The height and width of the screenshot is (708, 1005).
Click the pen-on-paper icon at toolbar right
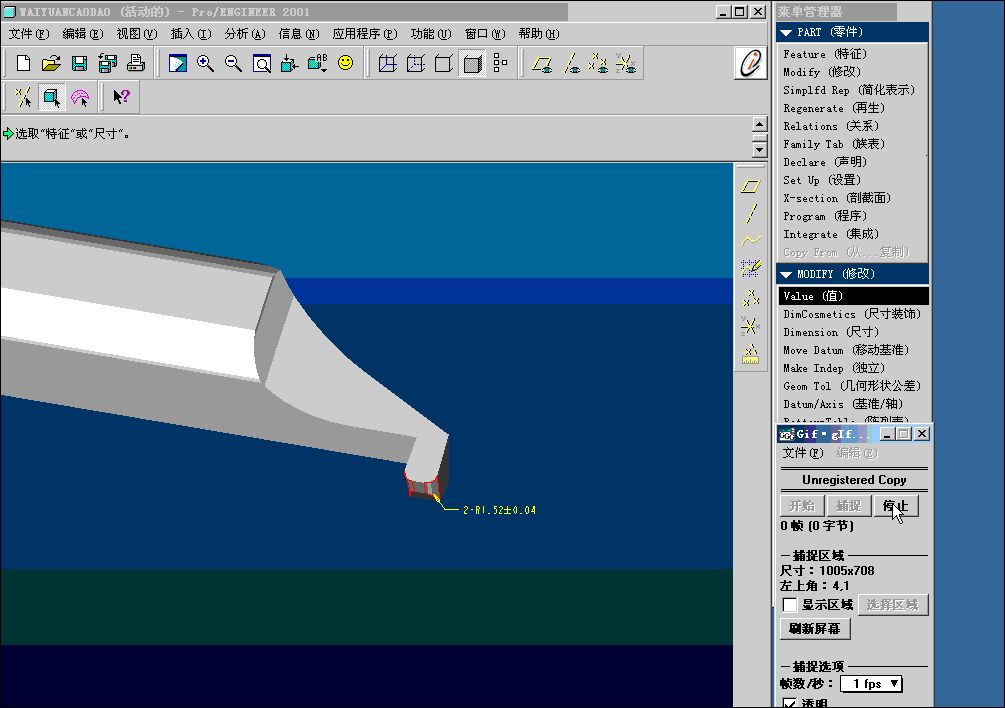click(x=751, y=63)
